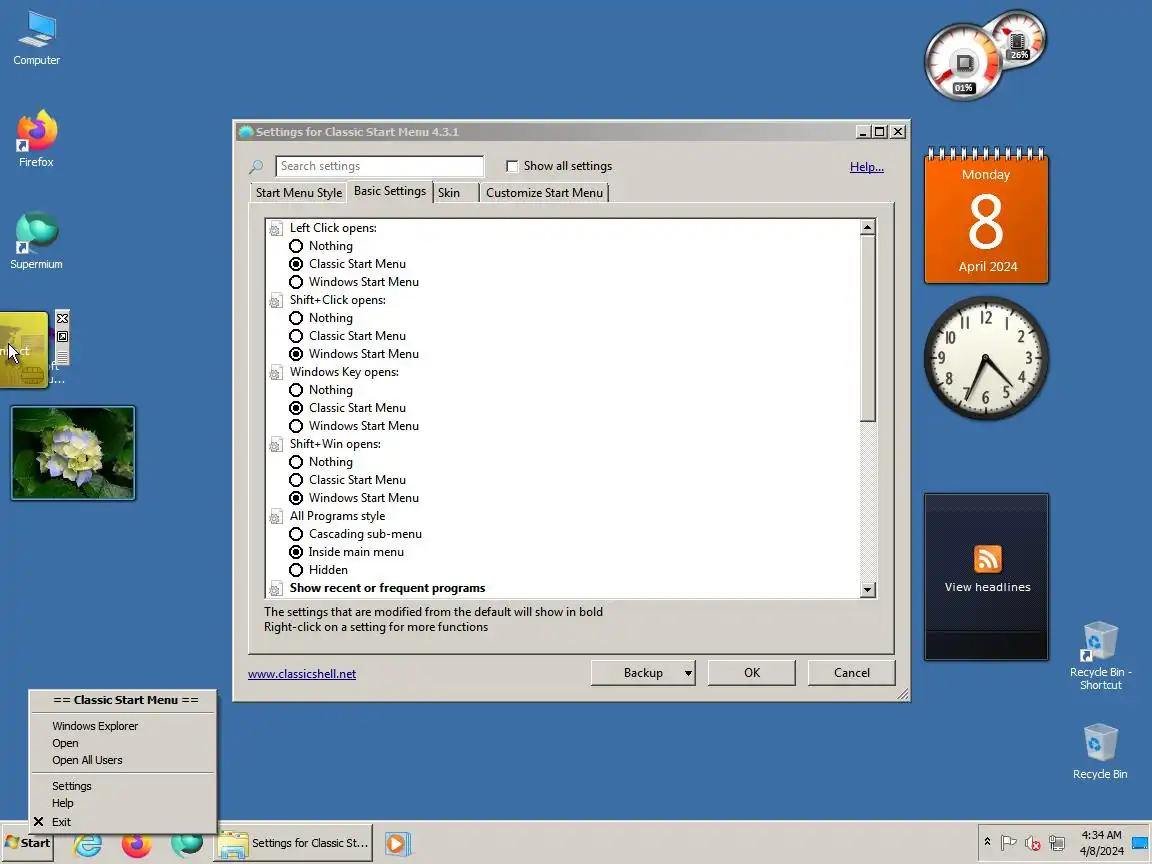Click the Show desktop button
Viewport: 1152px width, 864px height.
click(1140, 843)
